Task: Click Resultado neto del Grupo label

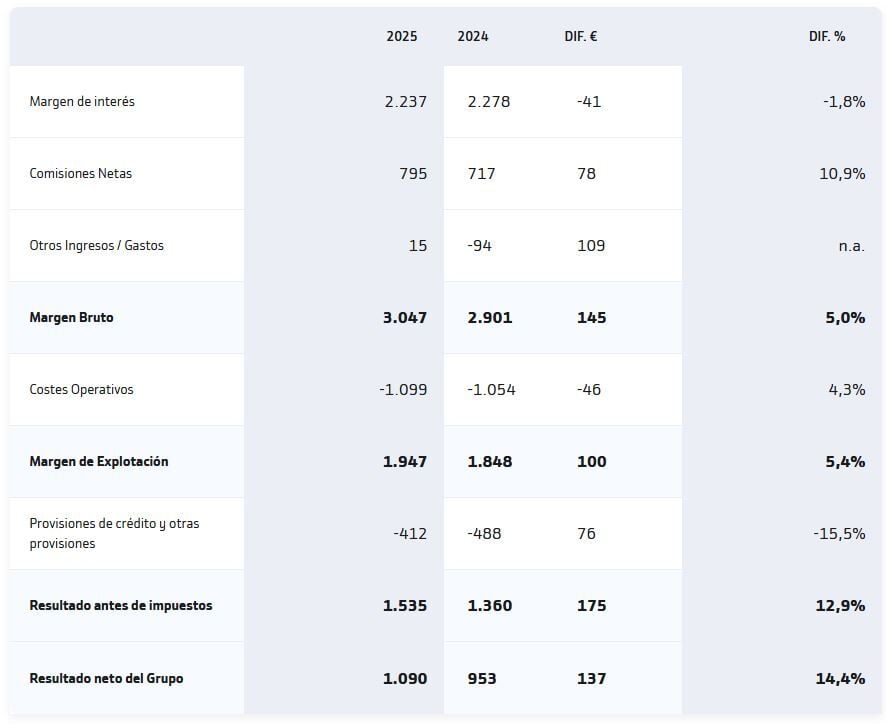Action: pos(106,678)
